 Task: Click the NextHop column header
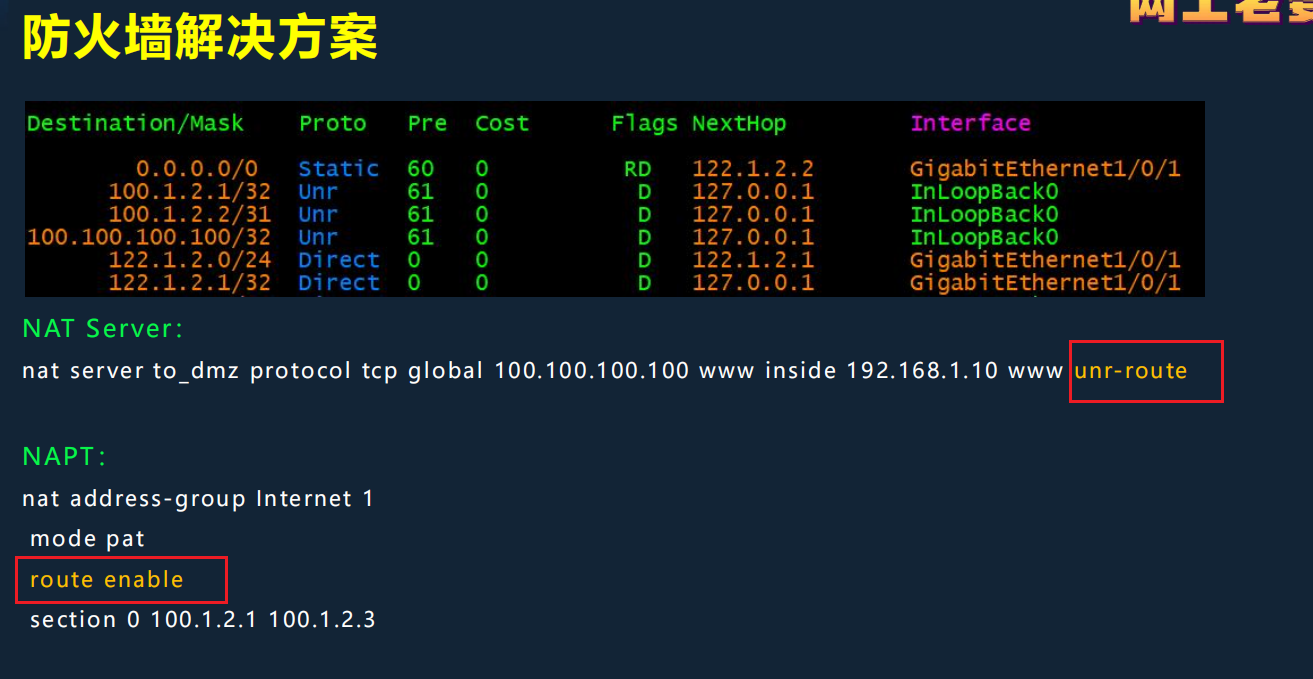point(739,122)
